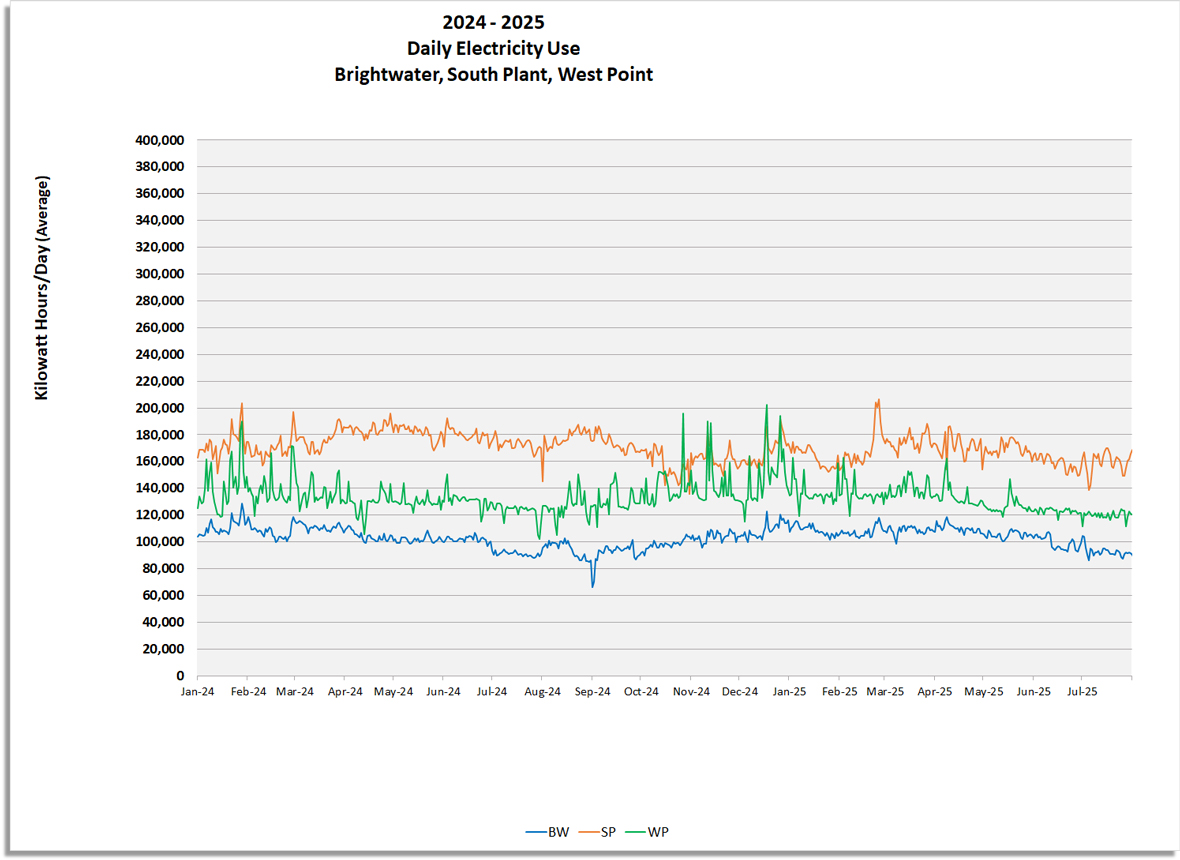Click the blue BW legend line marker
This screenshot has width=1180, height=860.
tap(535, 832)
